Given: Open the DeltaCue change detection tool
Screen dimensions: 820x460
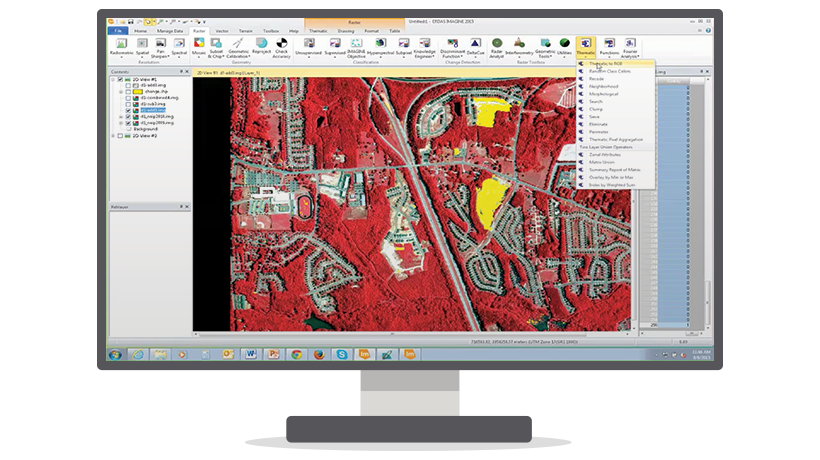Looking at the screenshot, I should pyautogui.click(x=475, y=45).
